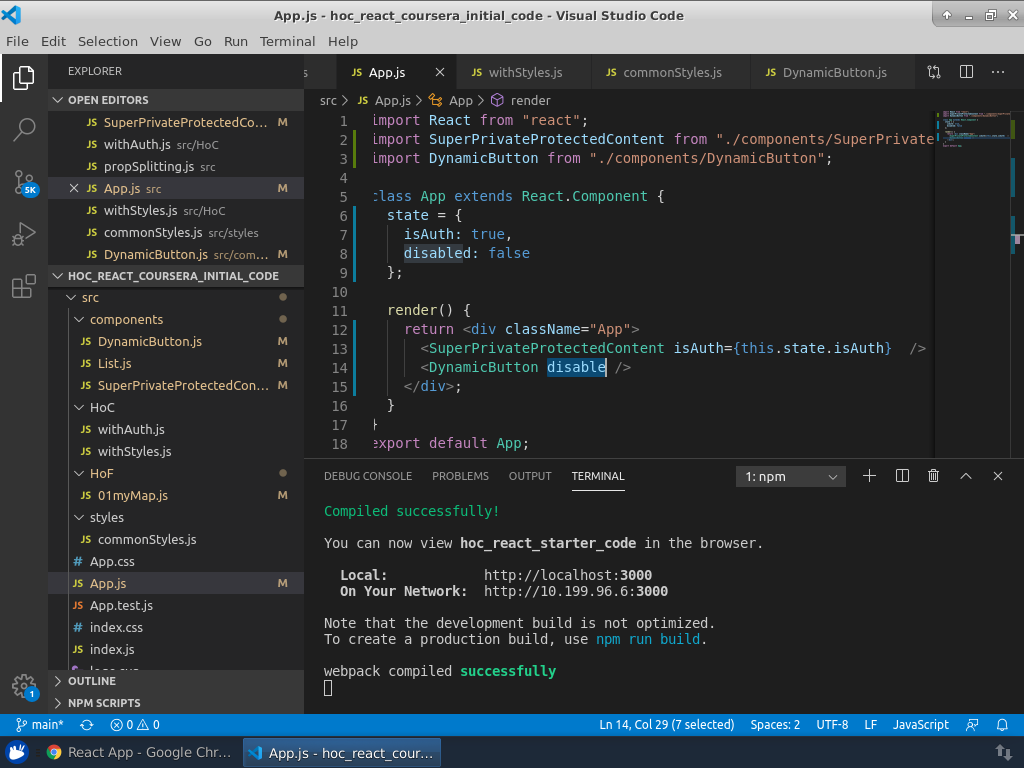Kill the terminal with trash icon

tap(933, 476)
